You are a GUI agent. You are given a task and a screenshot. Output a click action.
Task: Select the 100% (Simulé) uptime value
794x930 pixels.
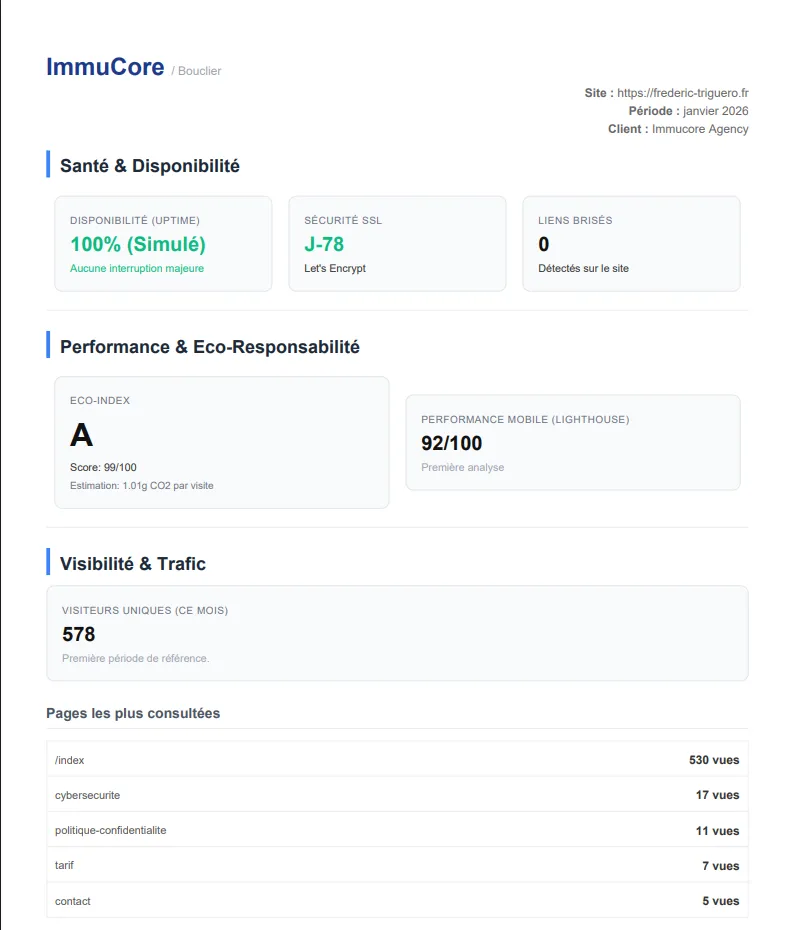[138, 244]
